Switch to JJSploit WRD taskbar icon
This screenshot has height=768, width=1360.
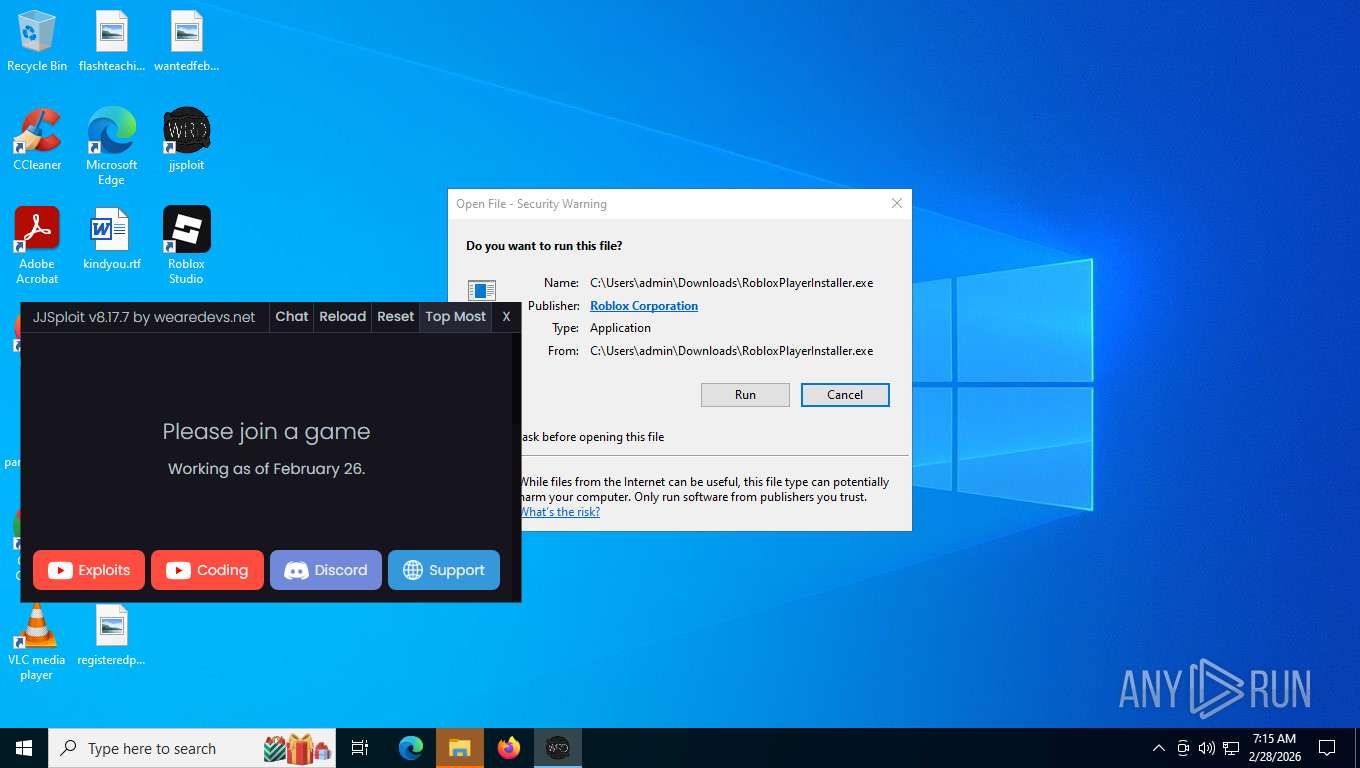coord(558,748)
